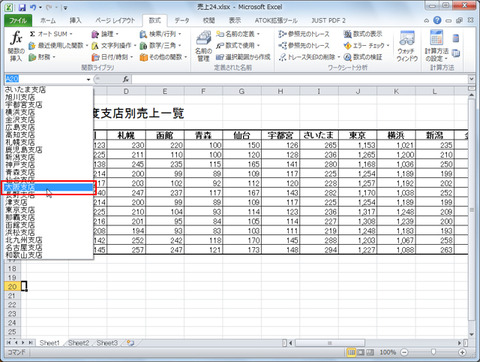
Task: Open 最近使用した関数 list
Action: pyautogui.click(x=58, y=45)
